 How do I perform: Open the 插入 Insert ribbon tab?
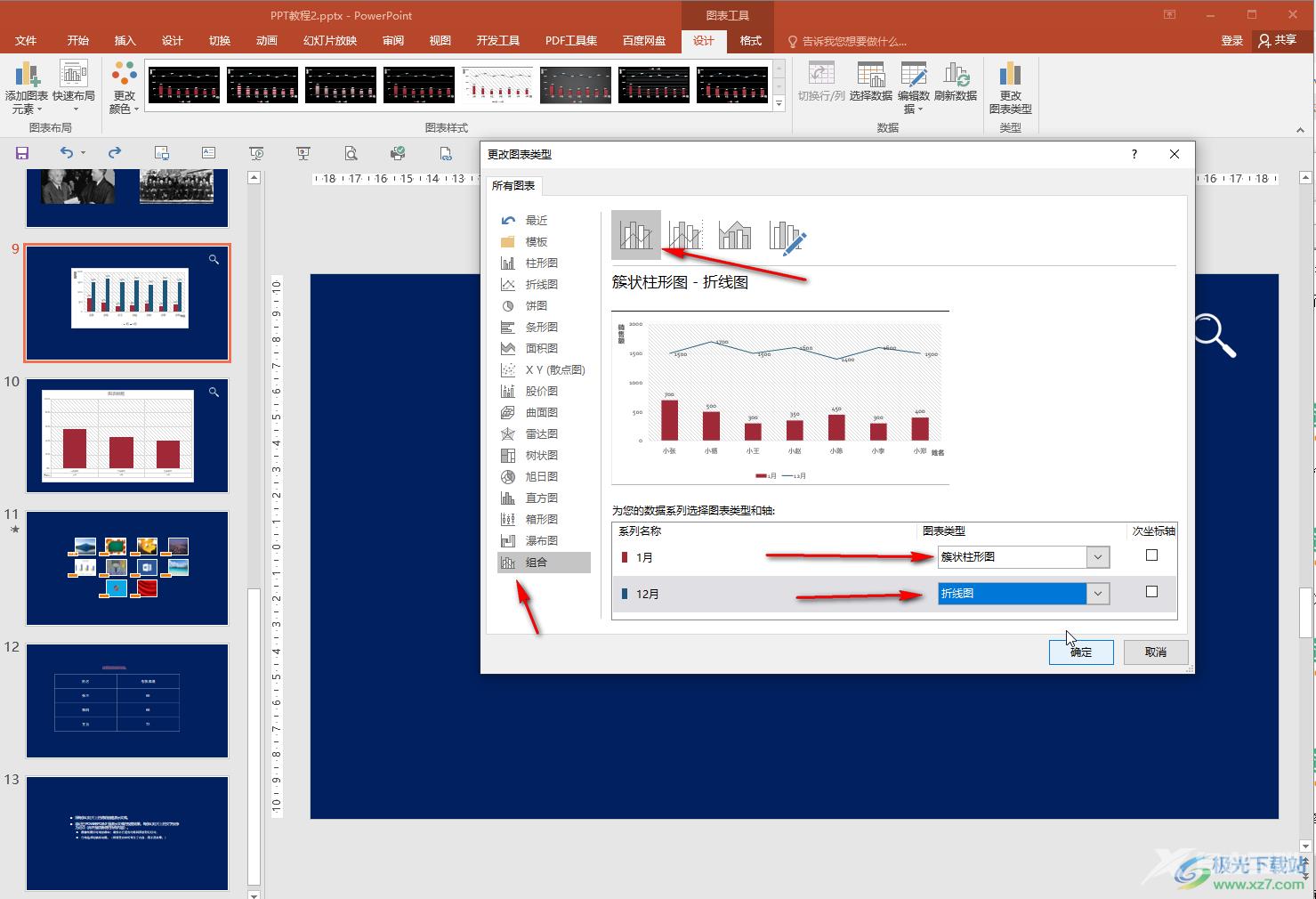tap(125, 40)
